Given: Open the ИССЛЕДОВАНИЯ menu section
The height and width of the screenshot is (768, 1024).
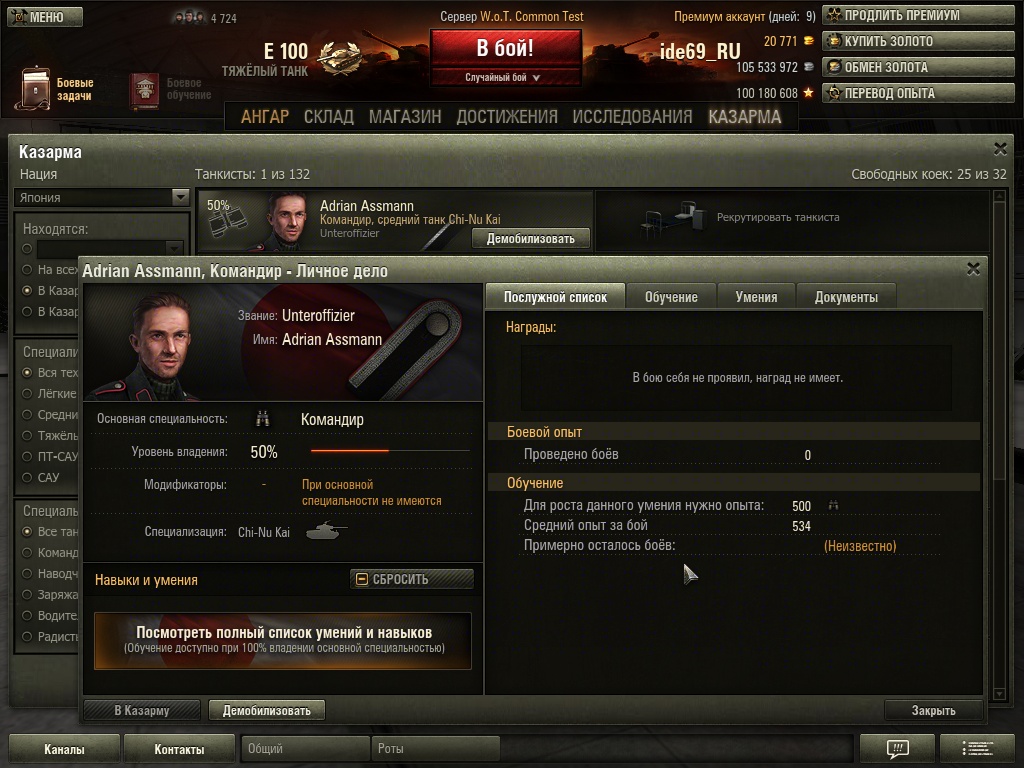Looking at the screenshot, I should pyautogui.click(x=632, y=117).
